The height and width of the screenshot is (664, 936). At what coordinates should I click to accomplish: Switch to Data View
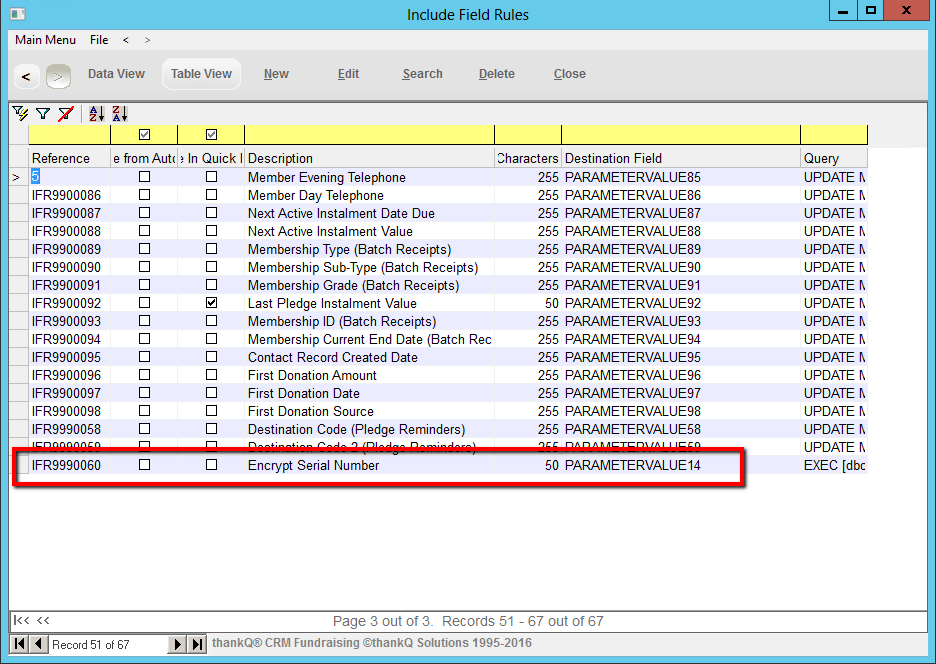point(116,74)
